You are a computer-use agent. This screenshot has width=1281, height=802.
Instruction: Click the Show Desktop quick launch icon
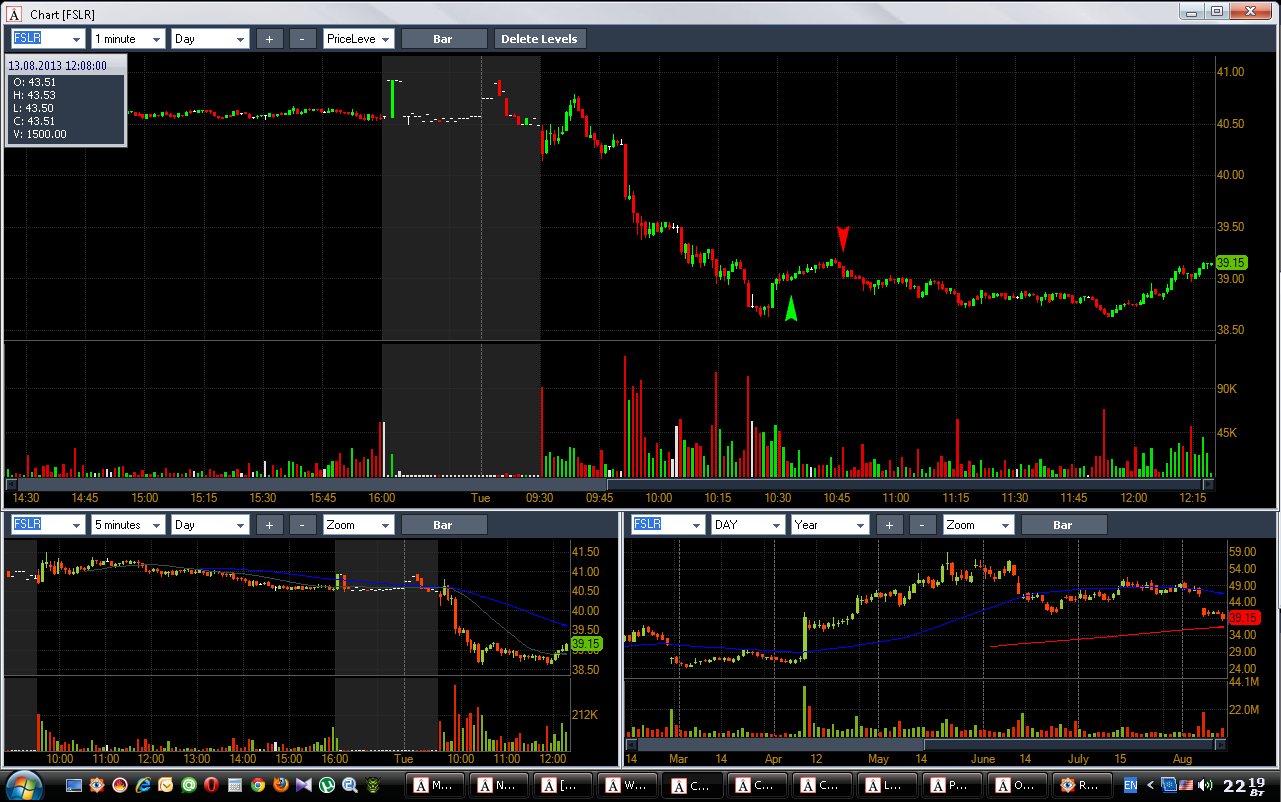(75, 785)
